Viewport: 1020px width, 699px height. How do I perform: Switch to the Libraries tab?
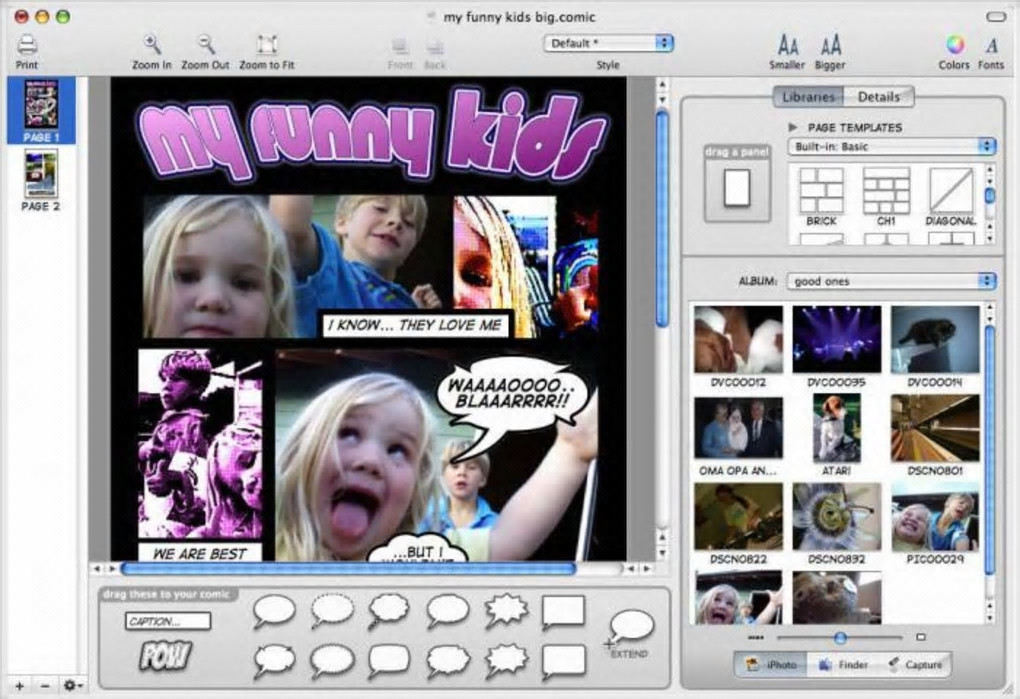pyautogui.click(x=808, y=96)
